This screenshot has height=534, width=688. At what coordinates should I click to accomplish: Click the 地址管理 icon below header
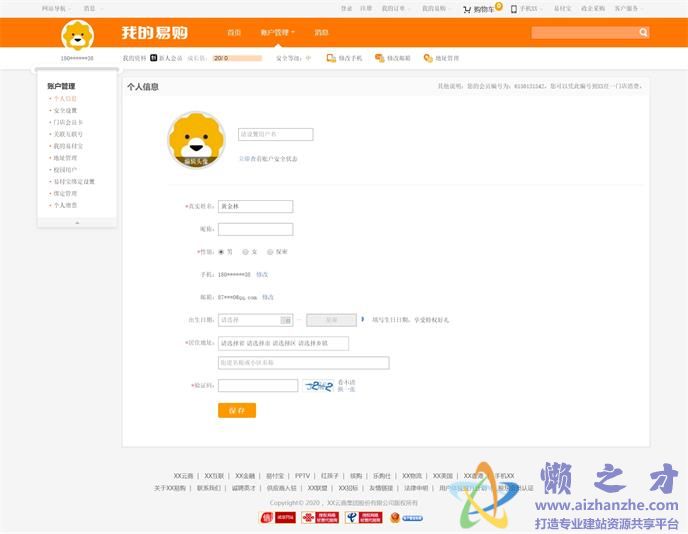427,58
